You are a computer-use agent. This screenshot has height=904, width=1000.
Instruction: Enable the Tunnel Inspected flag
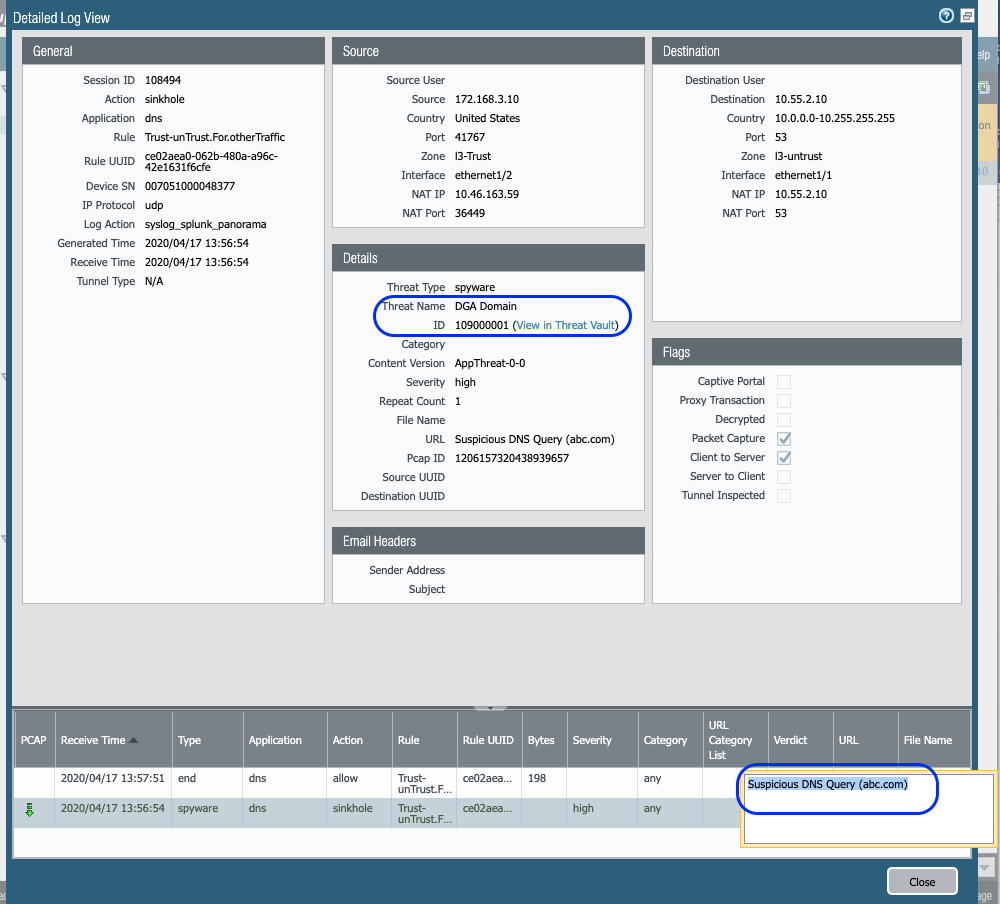click(x=782, y=495)
